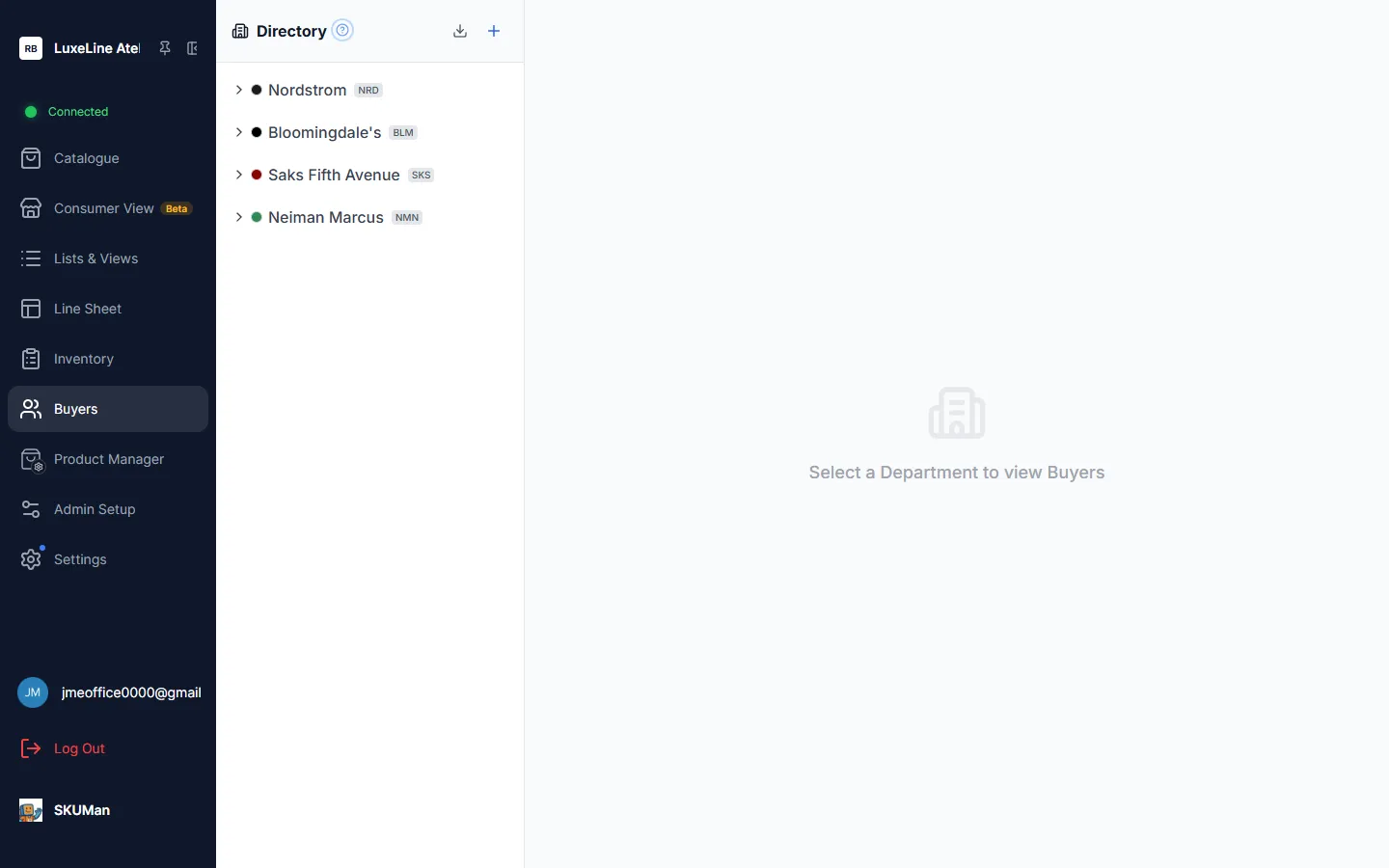1389x868 pixels.
Task: Select the Buyers menu item
Action: pyautogui.click(x=108, y=409)
